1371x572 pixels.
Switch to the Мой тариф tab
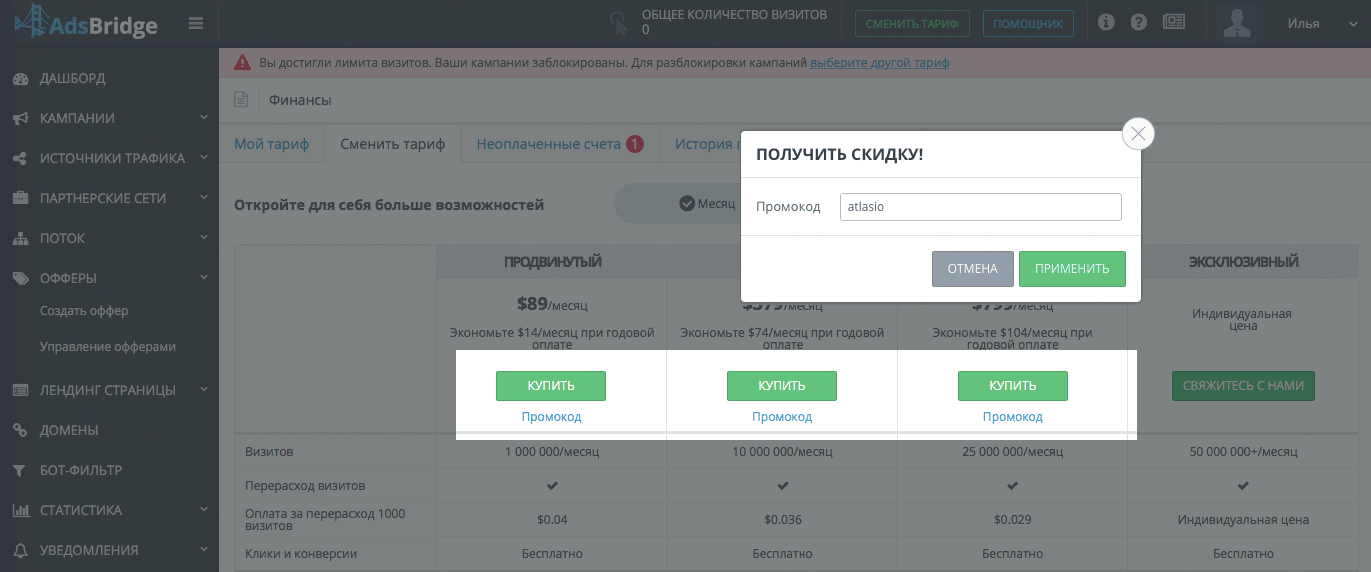coord(272,144)
